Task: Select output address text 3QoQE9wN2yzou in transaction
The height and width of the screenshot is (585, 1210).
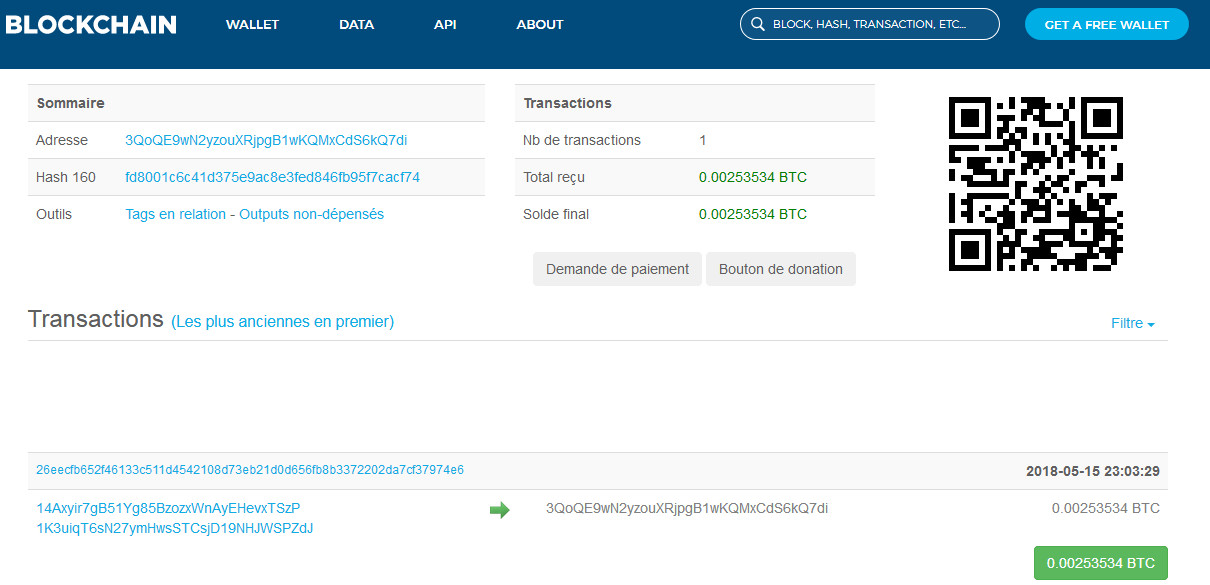Action: [687, 508]
